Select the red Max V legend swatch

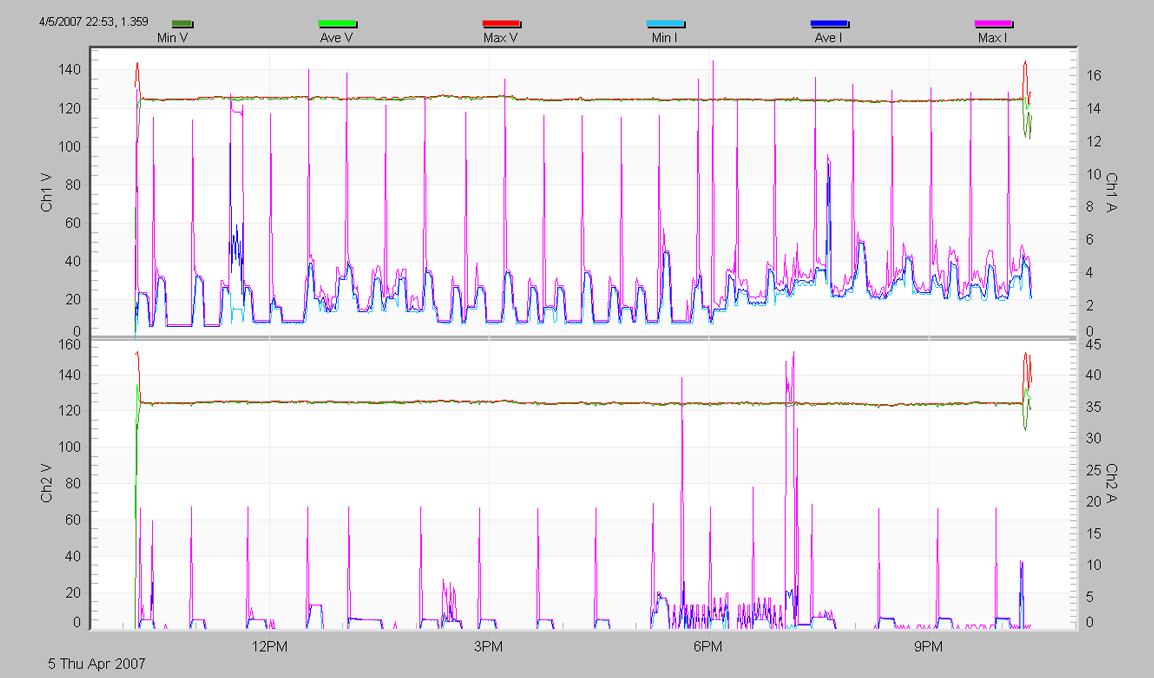tap(501, 23)
